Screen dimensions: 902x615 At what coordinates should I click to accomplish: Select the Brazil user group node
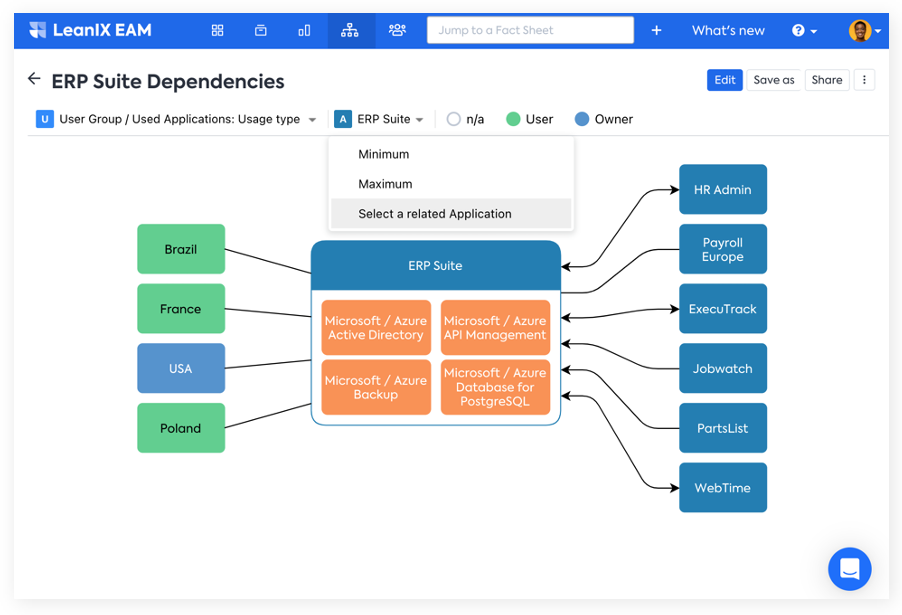(x=181, y=249)
